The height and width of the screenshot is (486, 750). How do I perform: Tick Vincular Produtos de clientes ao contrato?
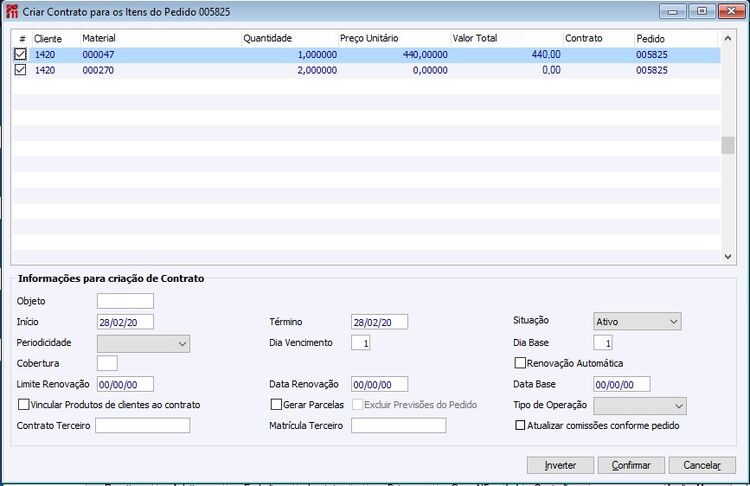pyautogui.click(x=23, y=404)
